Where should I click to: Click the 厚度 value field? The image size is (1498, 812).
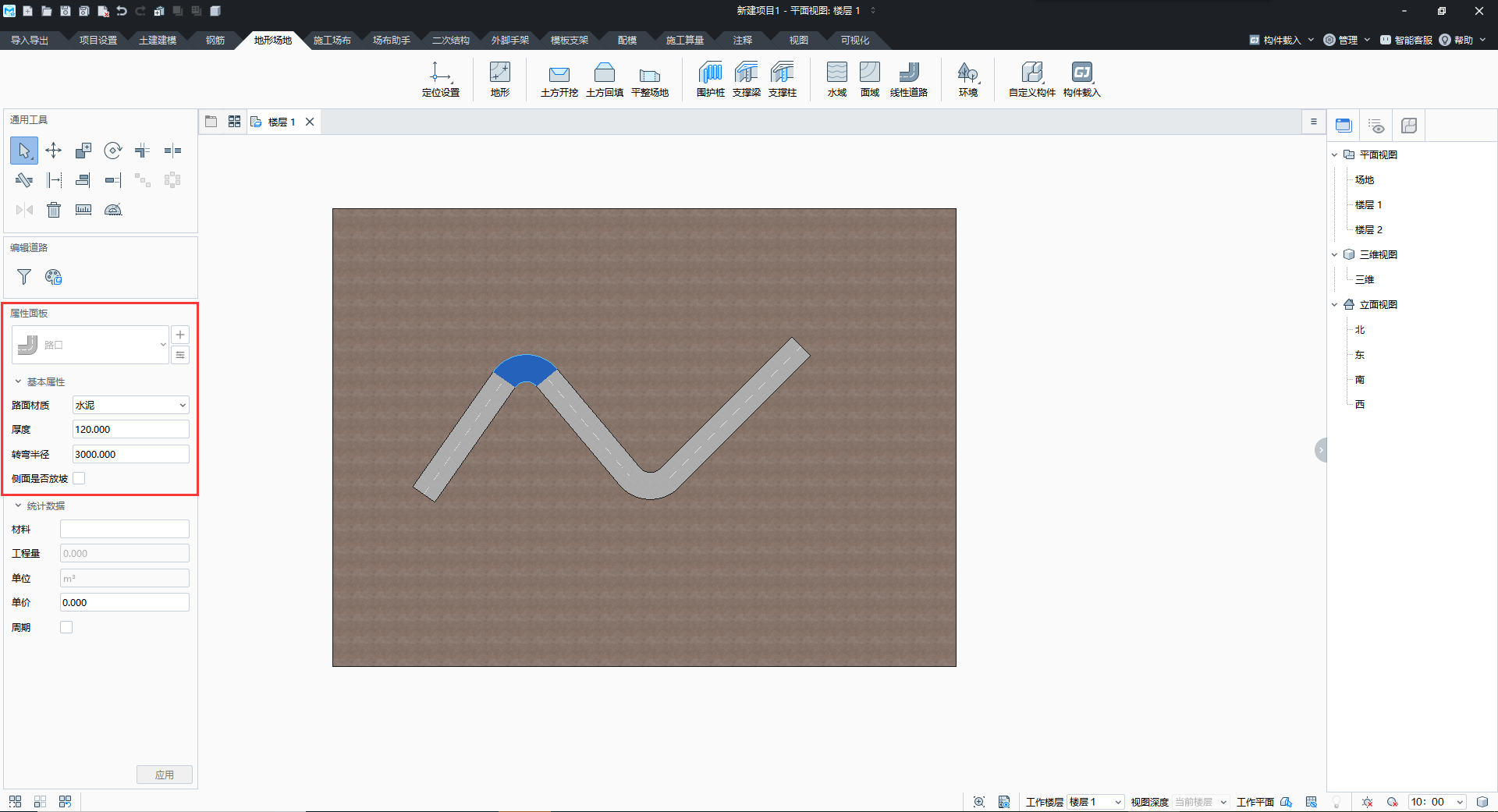131,429
